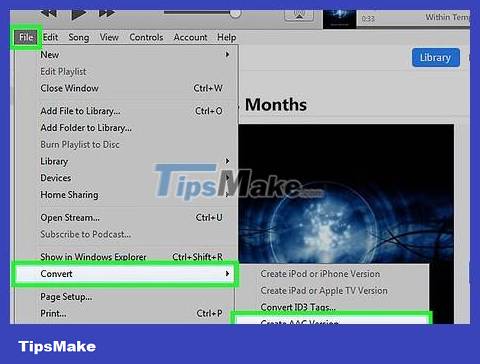Open the Help menu
The height and width of the screenshot is (364, 480).
[226, 37]
